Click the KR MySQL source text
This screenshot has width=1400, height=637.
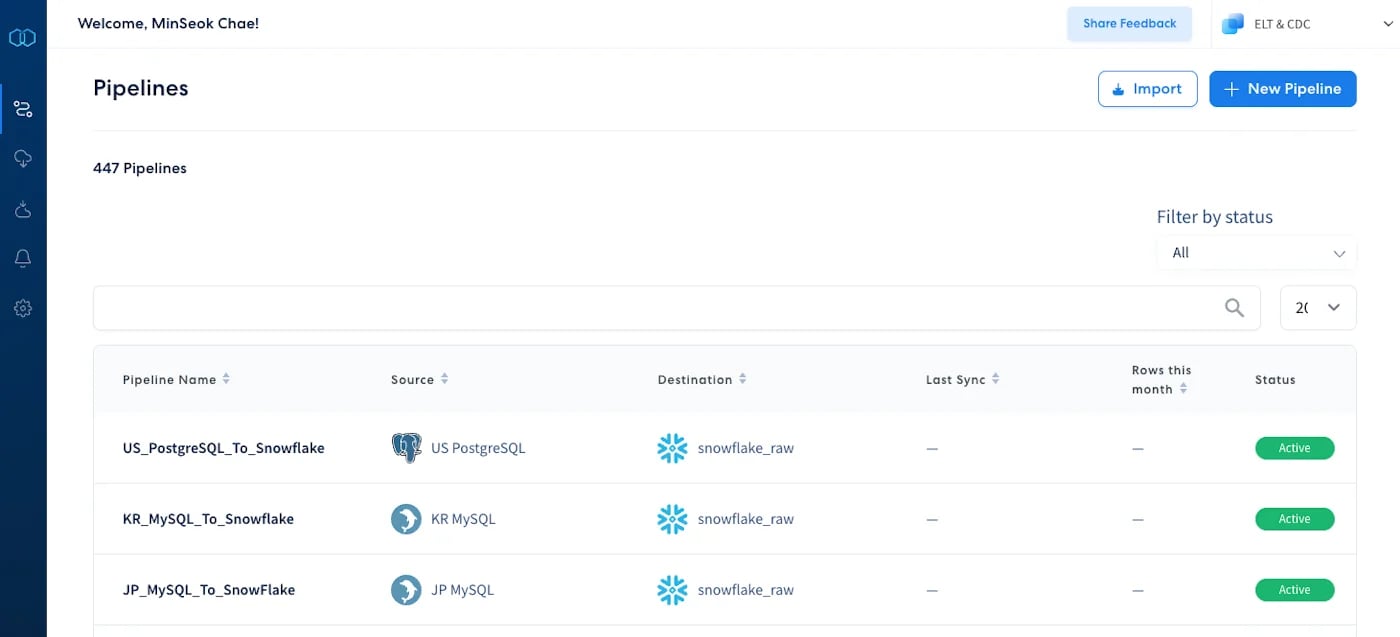(x=463, y=519)
